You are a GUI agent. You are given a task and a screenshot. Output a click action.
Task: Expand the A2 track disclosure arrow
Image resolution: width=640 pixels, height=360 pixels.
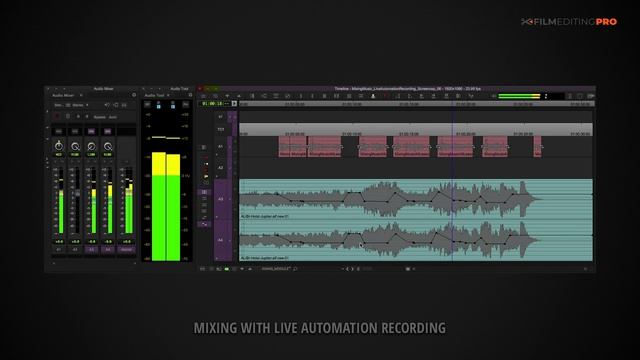[x=217, y=176]
